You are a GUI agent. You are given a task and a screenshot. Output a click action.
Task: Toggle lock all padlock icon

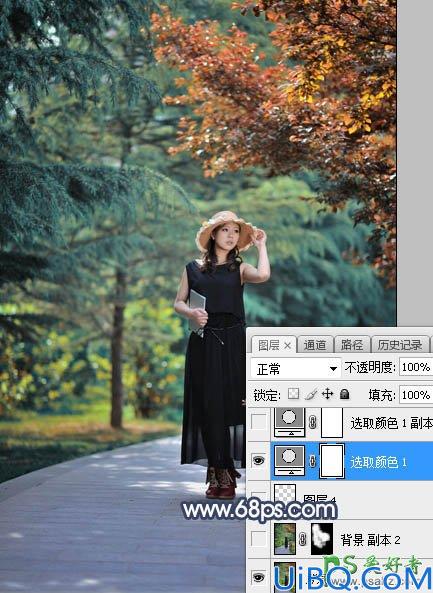(x=344, y=394)
